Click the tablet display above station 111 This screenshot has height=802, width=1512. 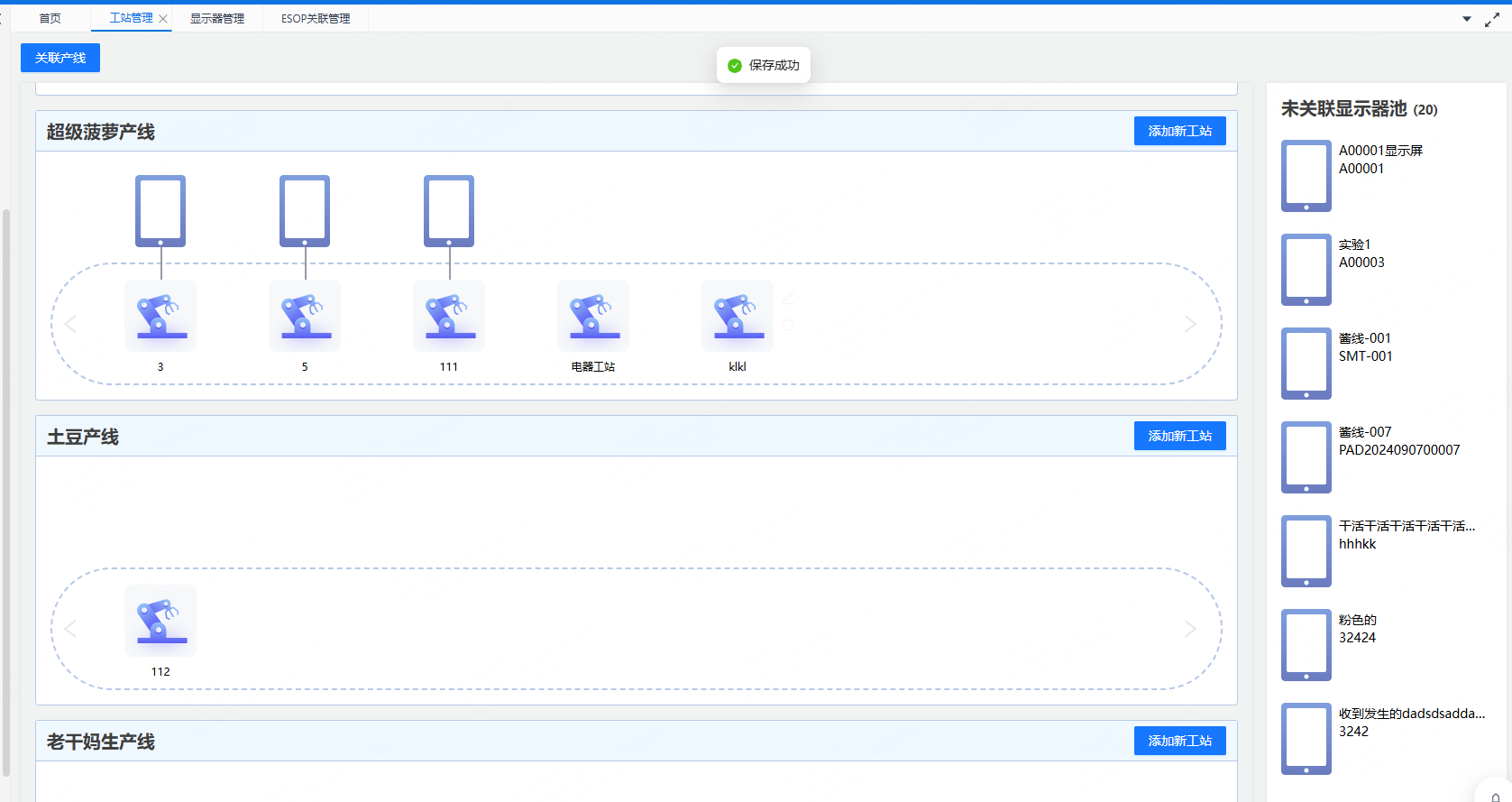[449, 211]
